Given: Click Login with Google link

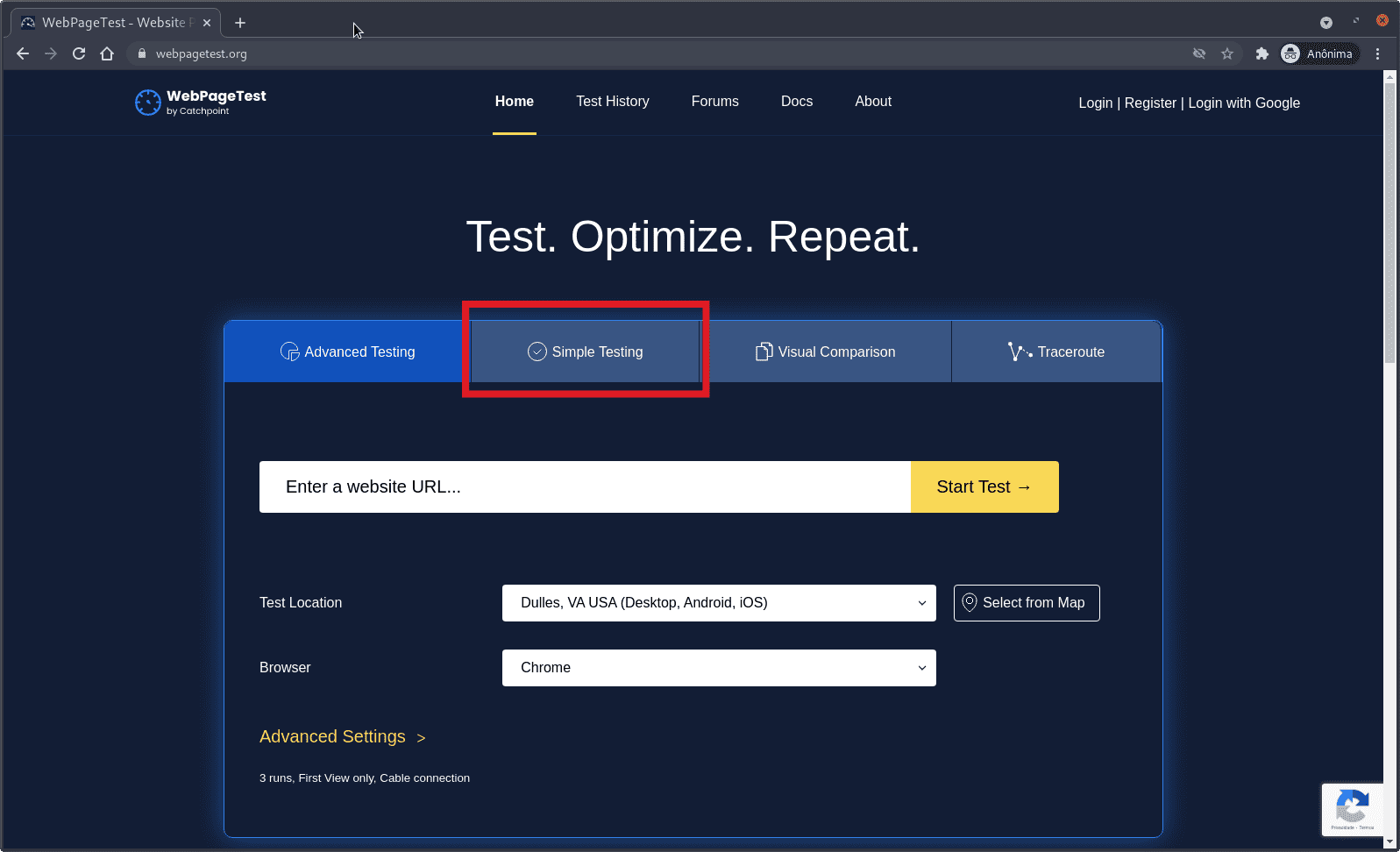Looking at the screenshot, I should point(1244,103).
